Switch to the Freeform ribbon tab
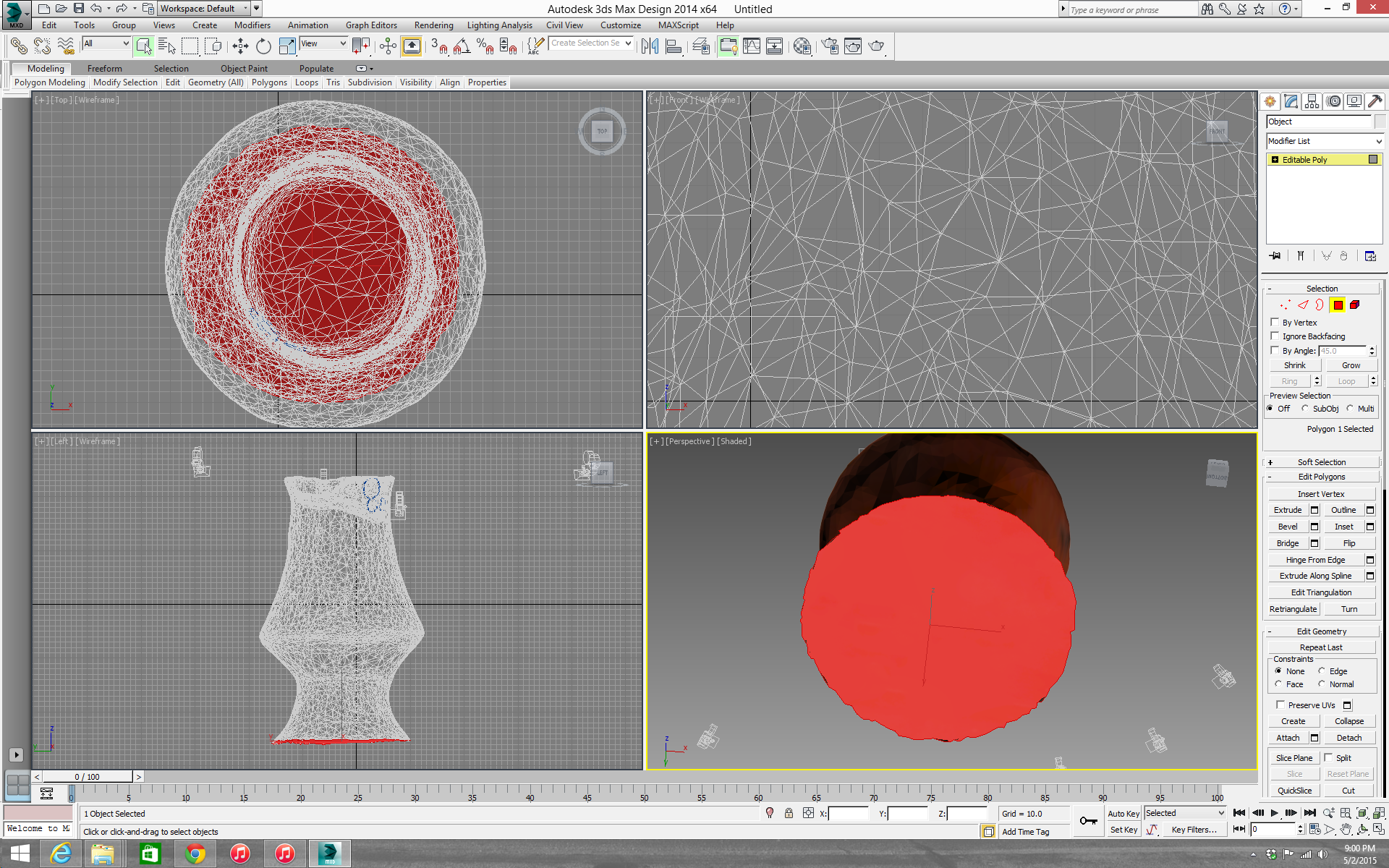The height and width of the screenshot is (868, 1389). 104,69
